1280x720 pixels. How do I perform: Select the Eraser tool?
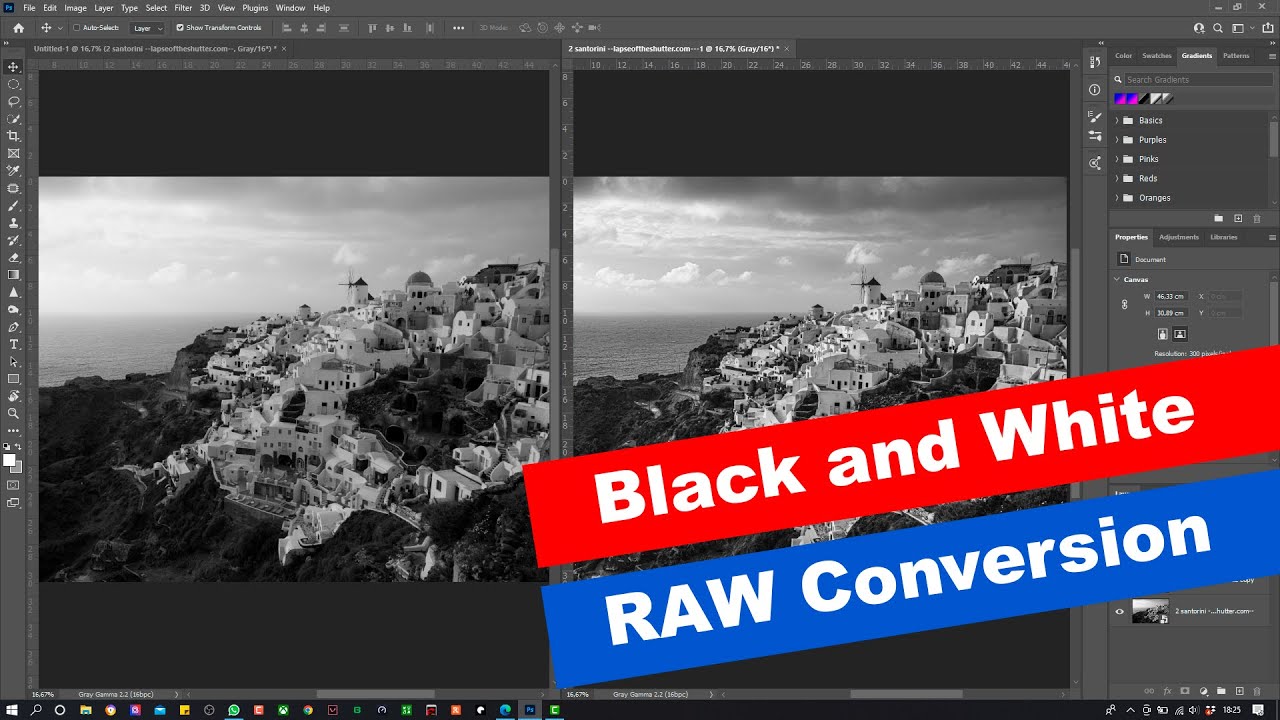coord(13,257)
